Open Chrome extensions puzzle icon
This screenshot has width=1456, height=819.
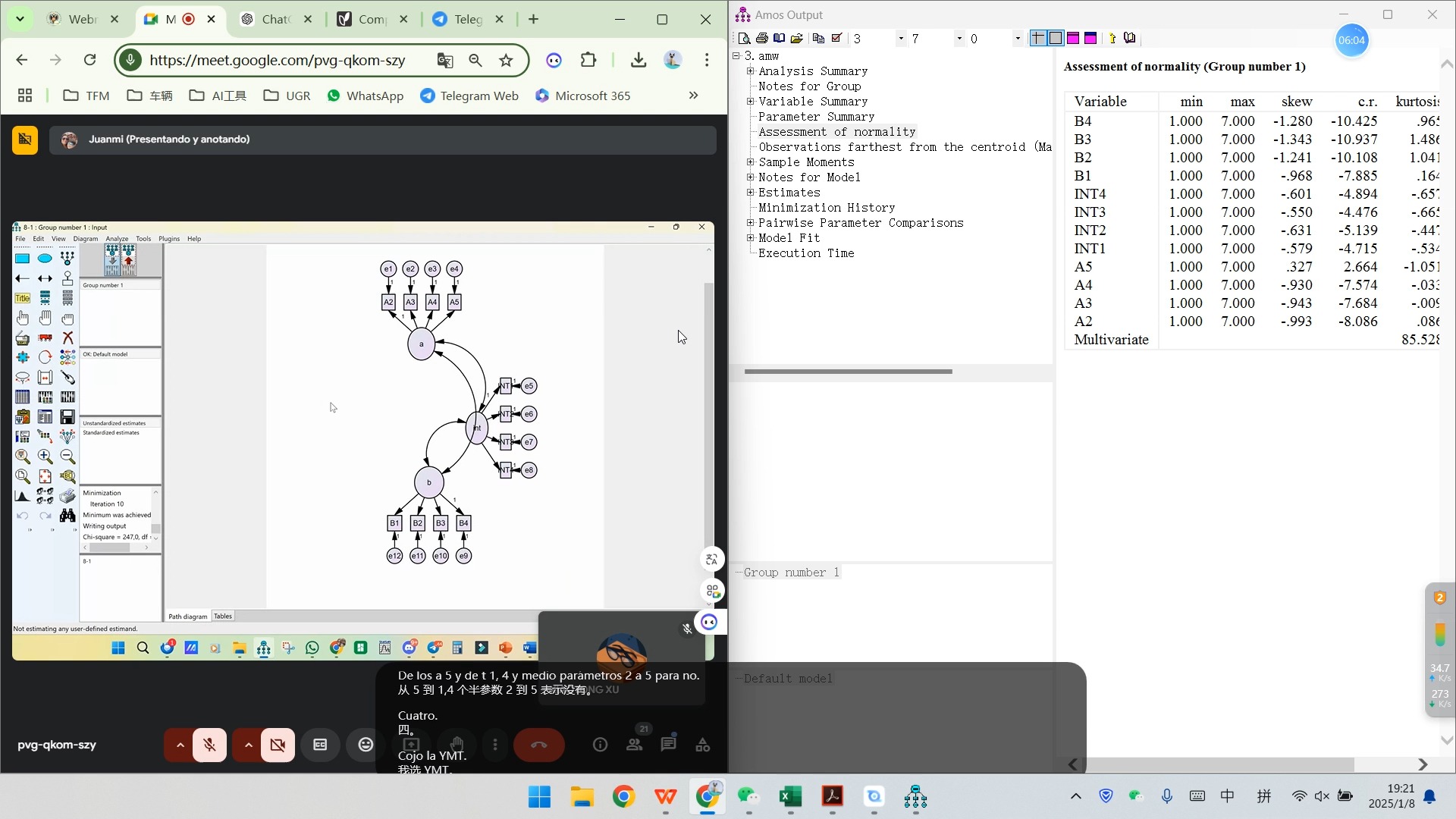588,60
